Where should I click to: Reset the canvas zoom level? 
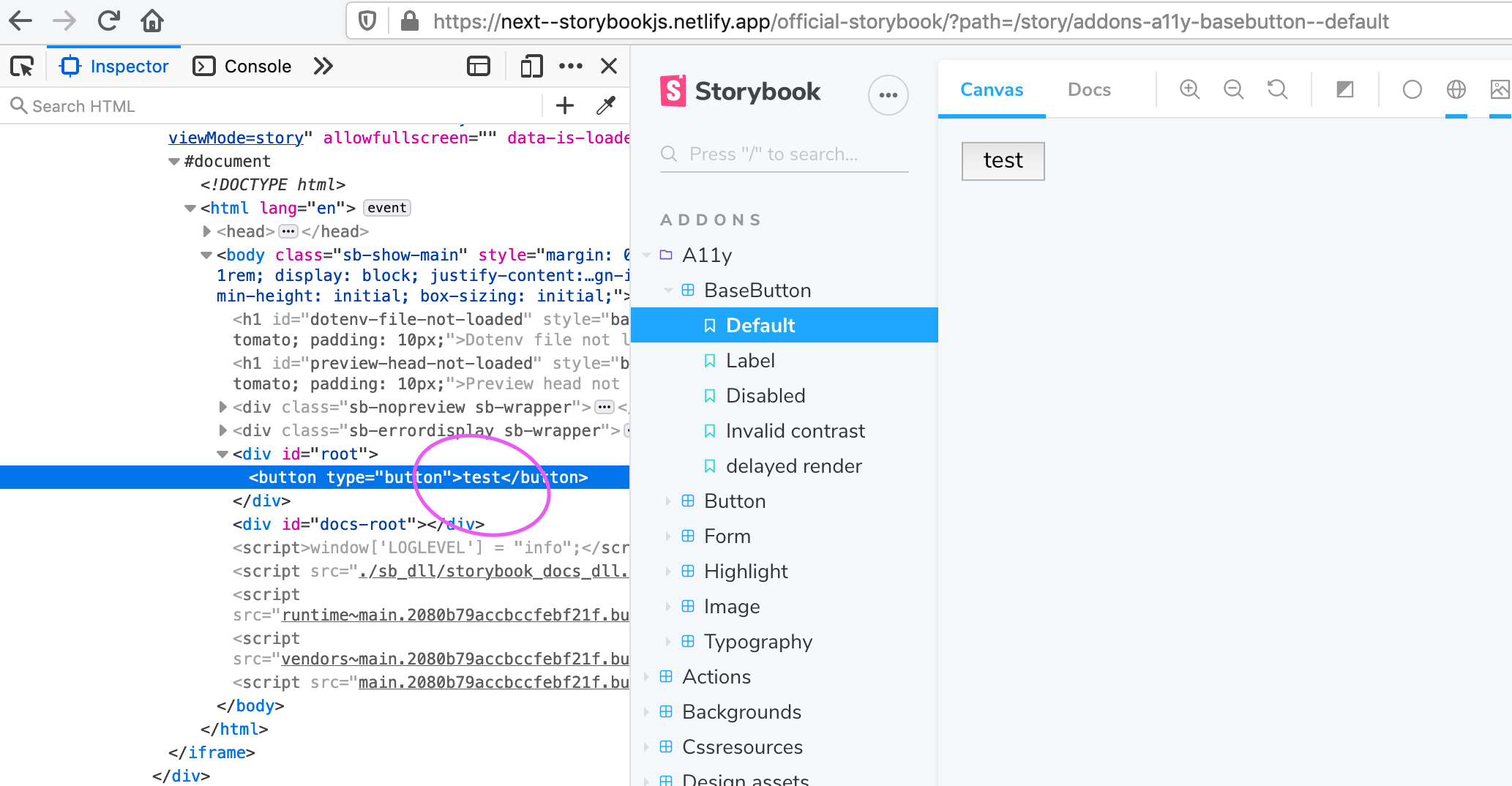tap(1277, 89)
